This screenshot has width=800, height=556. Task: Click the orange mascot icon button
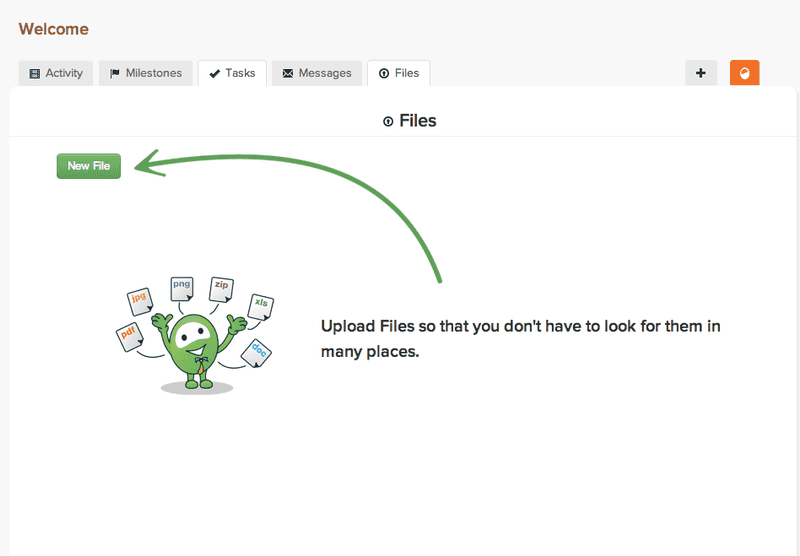pyautogui.click(x=744, y=73)
